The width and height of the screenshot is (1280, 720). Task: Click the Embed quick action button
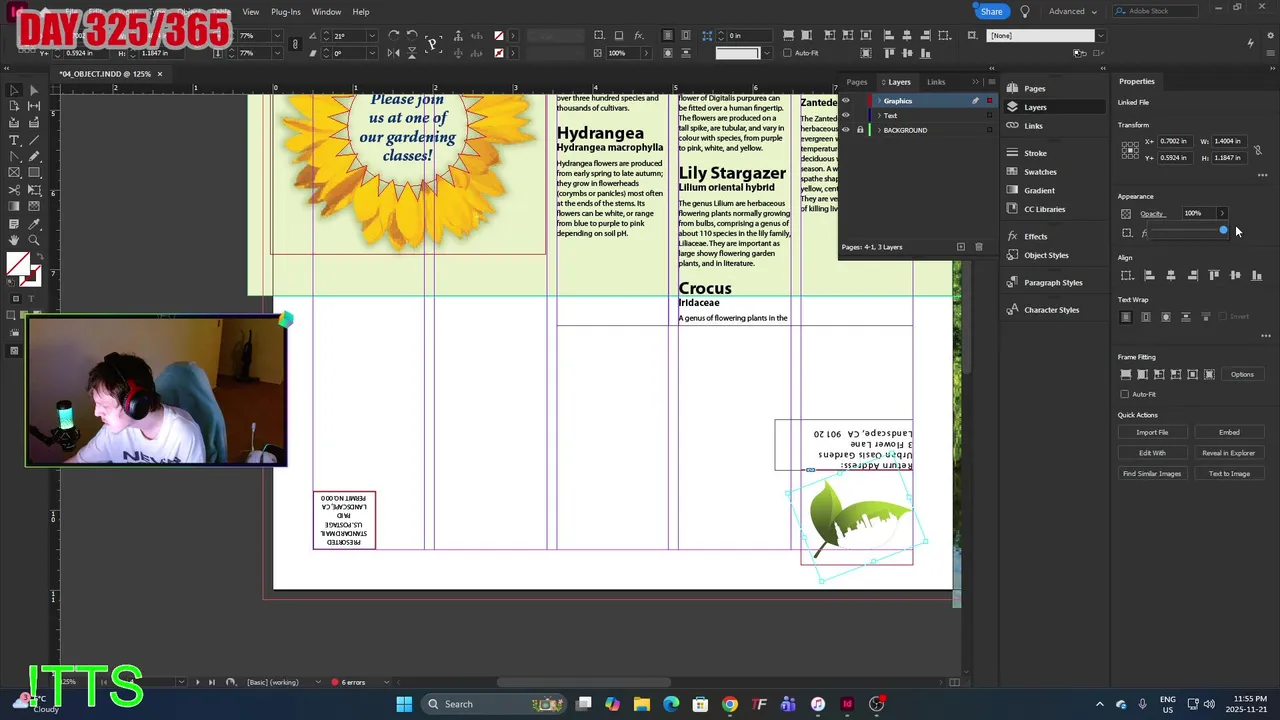click(1229, 432)
